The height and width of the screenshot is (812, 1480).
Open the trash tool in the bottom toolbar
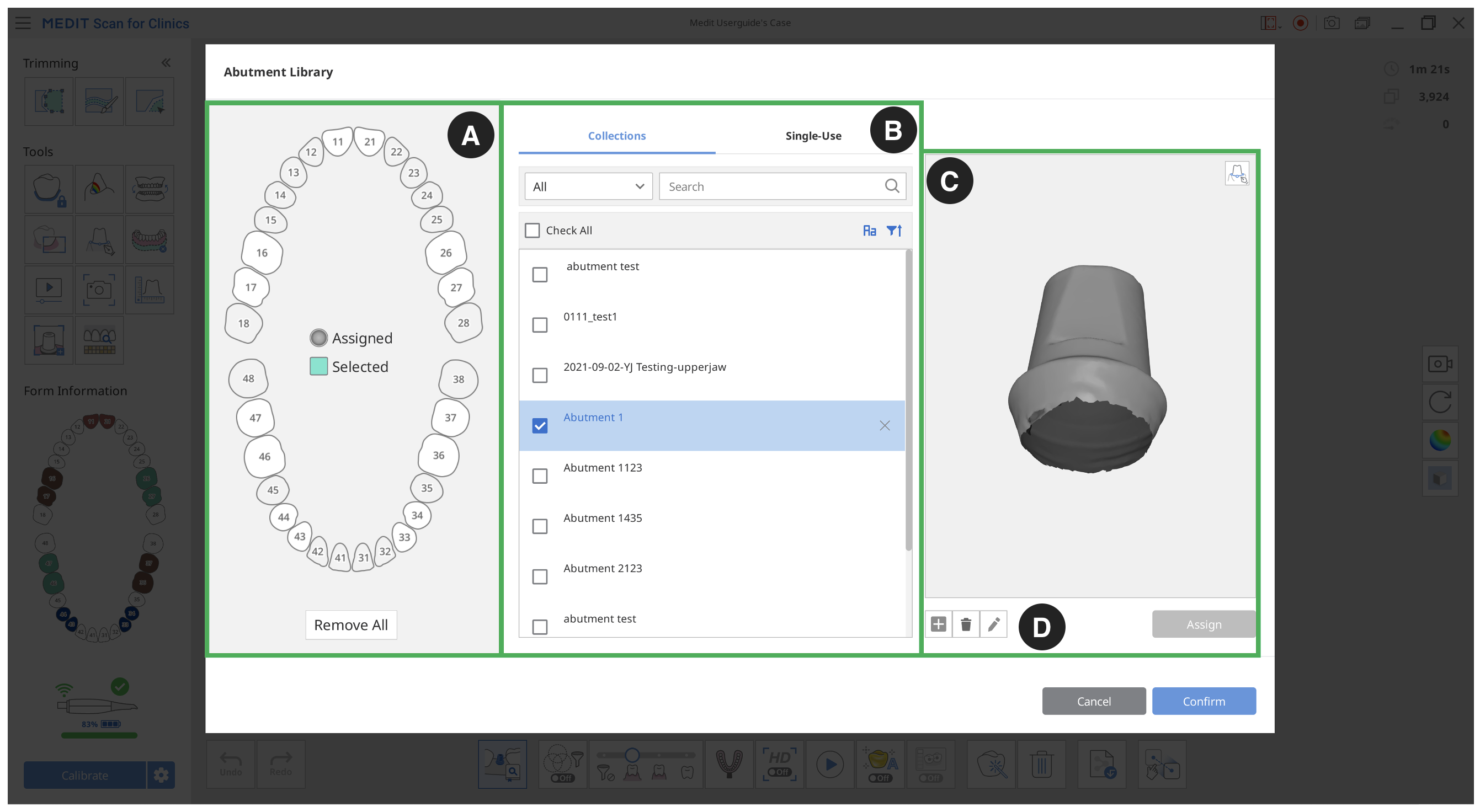(1042, 765)
